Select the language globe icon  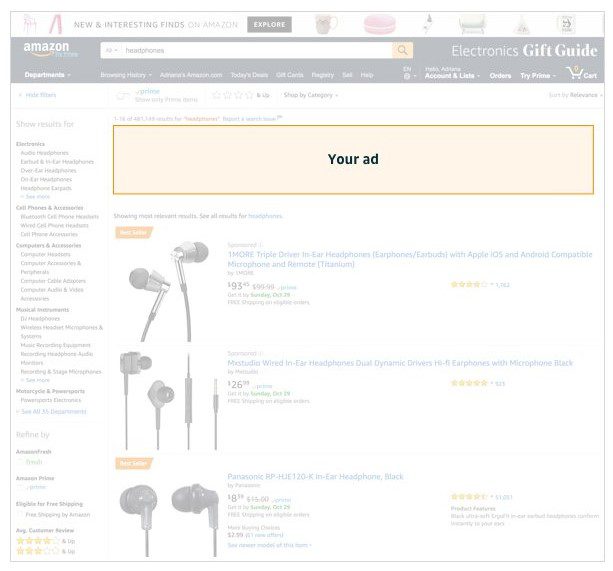point(407,76)
